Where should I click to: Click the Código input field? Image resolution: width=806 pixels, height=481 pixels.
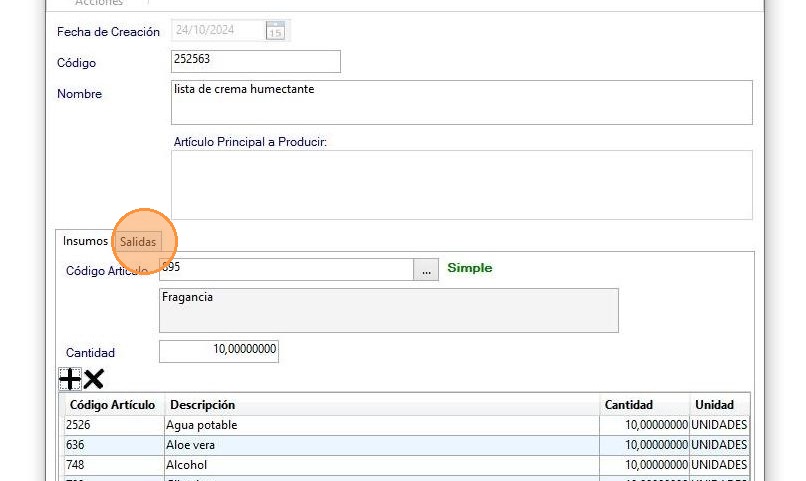(255, 62)
